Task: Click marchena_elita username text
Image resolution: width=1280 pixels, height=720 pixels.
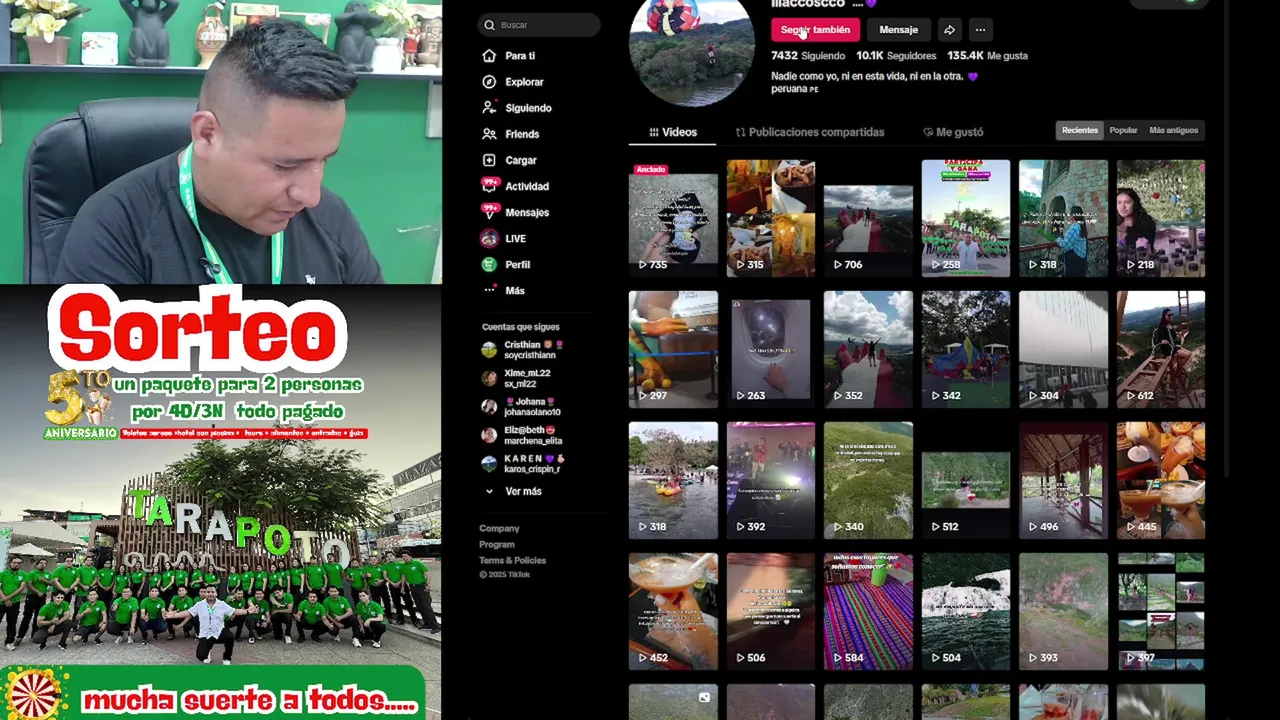Action: click(533, 441)
